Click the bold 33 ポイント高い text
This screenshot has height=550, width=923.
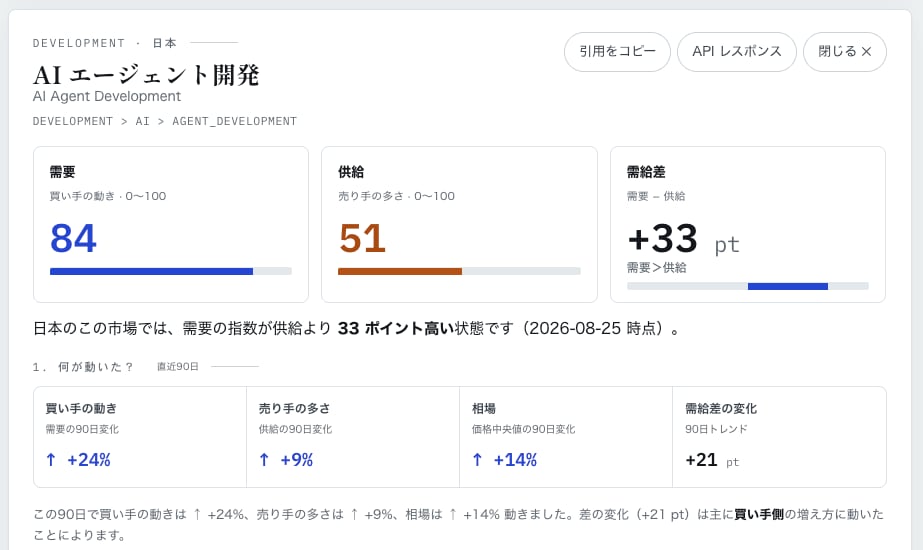[396, 328]
